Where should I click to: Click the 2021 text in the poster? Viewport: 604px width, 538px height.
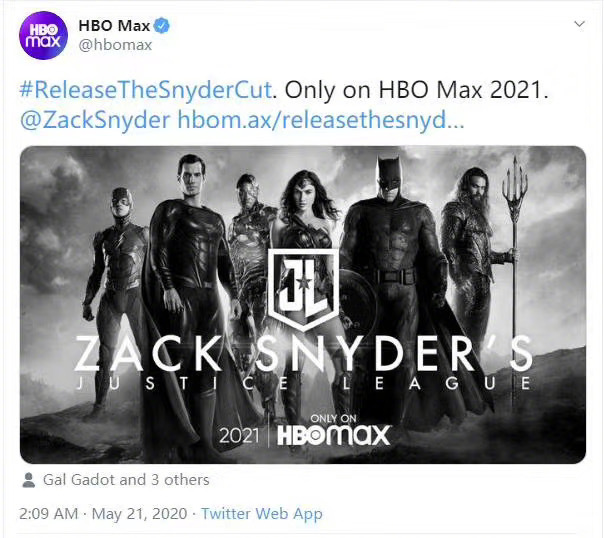click(239, 436)
